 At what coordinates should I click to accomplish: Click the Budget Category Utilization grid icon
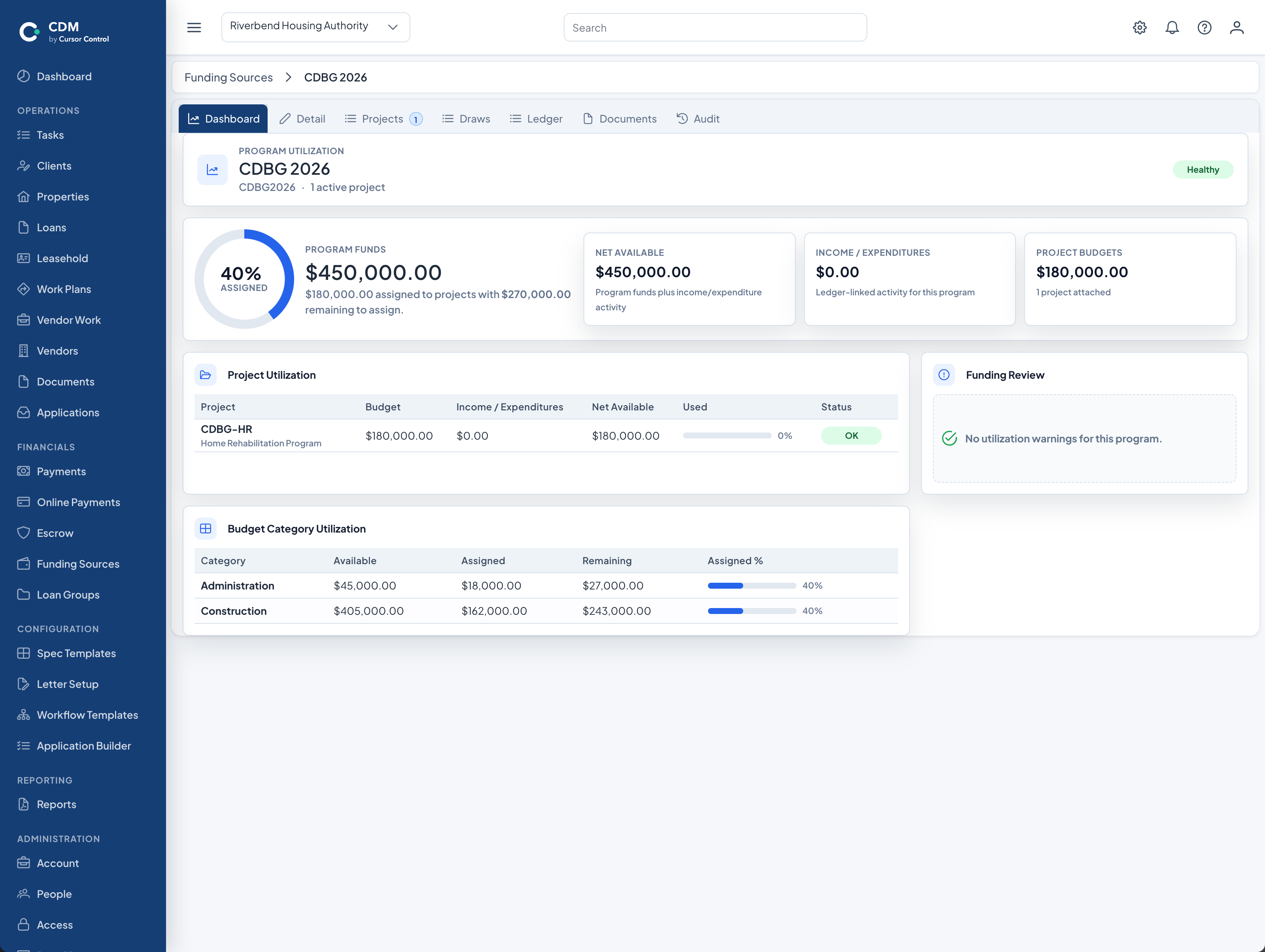tap(205, 529)
